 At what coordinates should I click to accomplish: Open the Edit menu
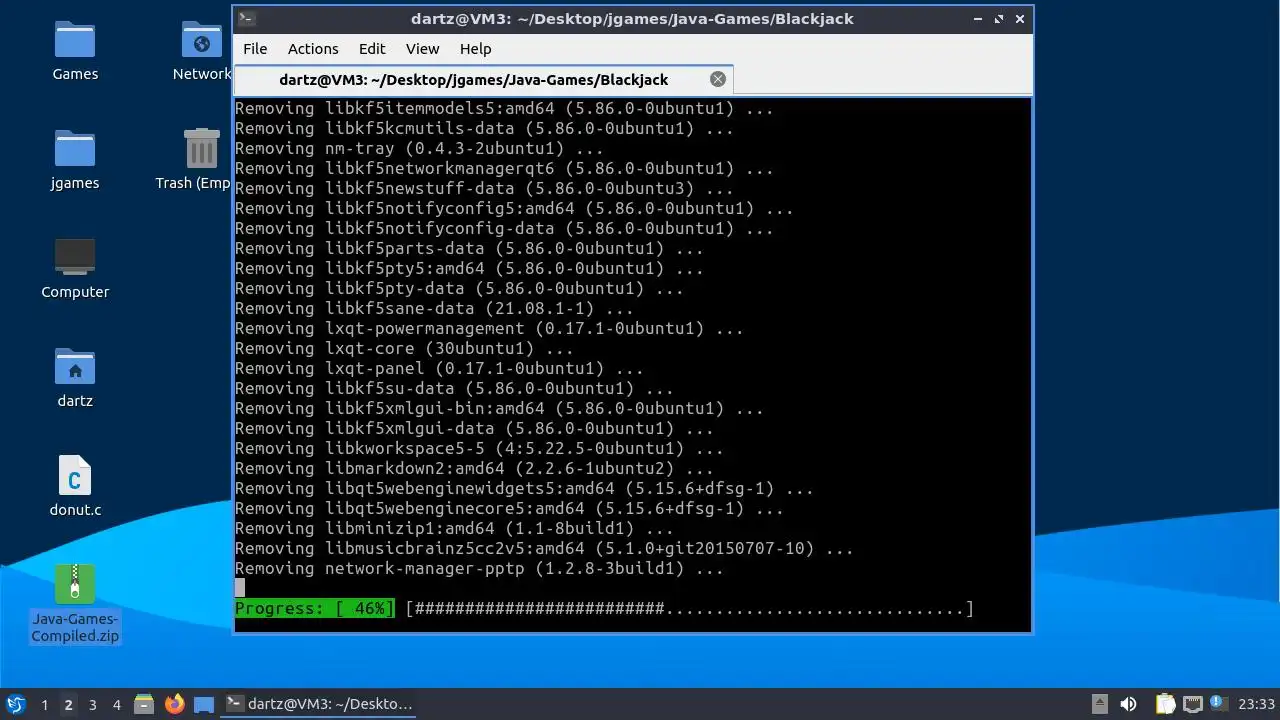(x=372, y=48)
